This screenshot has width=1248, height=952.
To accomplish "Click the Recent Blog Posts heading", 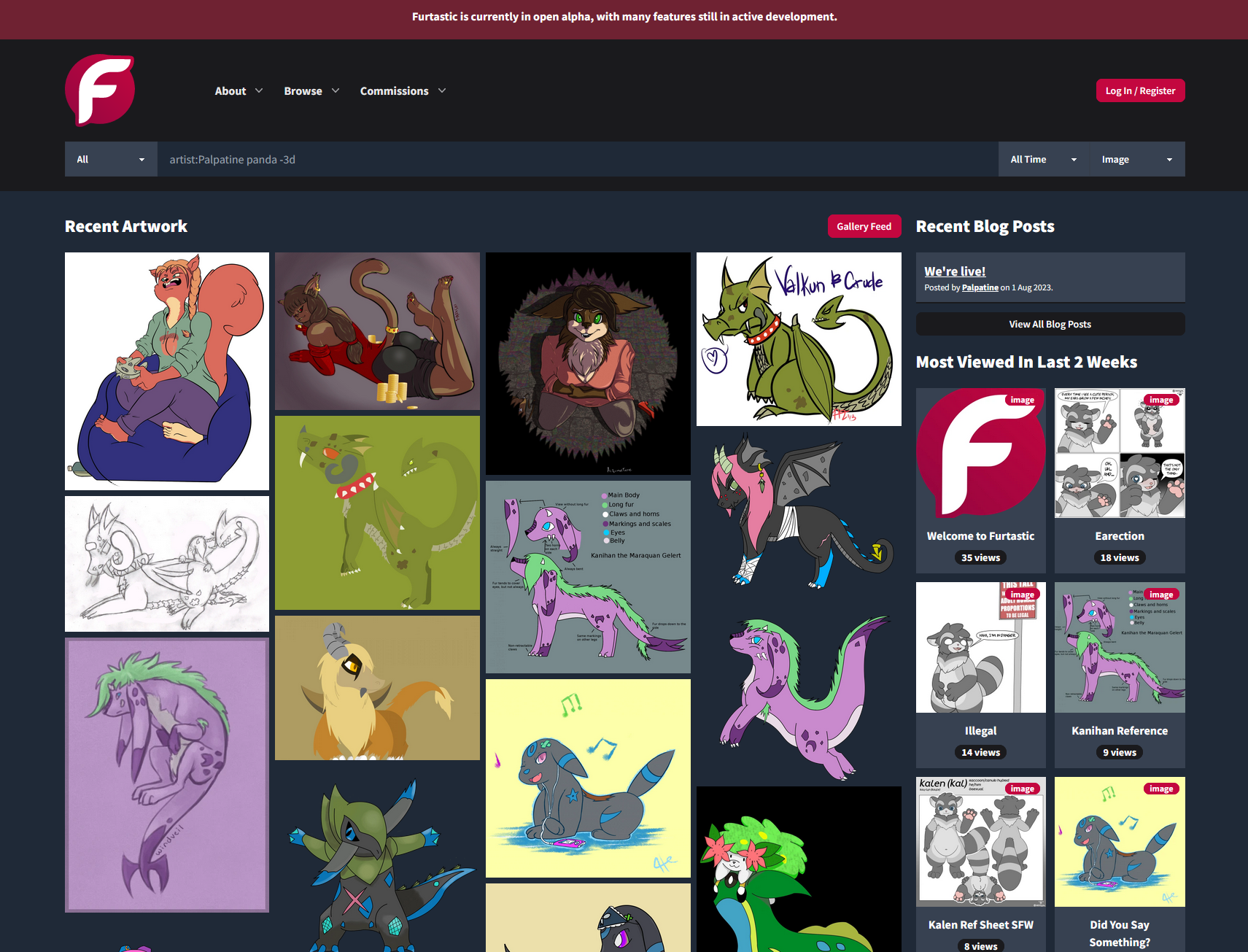I will tap(985, 226).
